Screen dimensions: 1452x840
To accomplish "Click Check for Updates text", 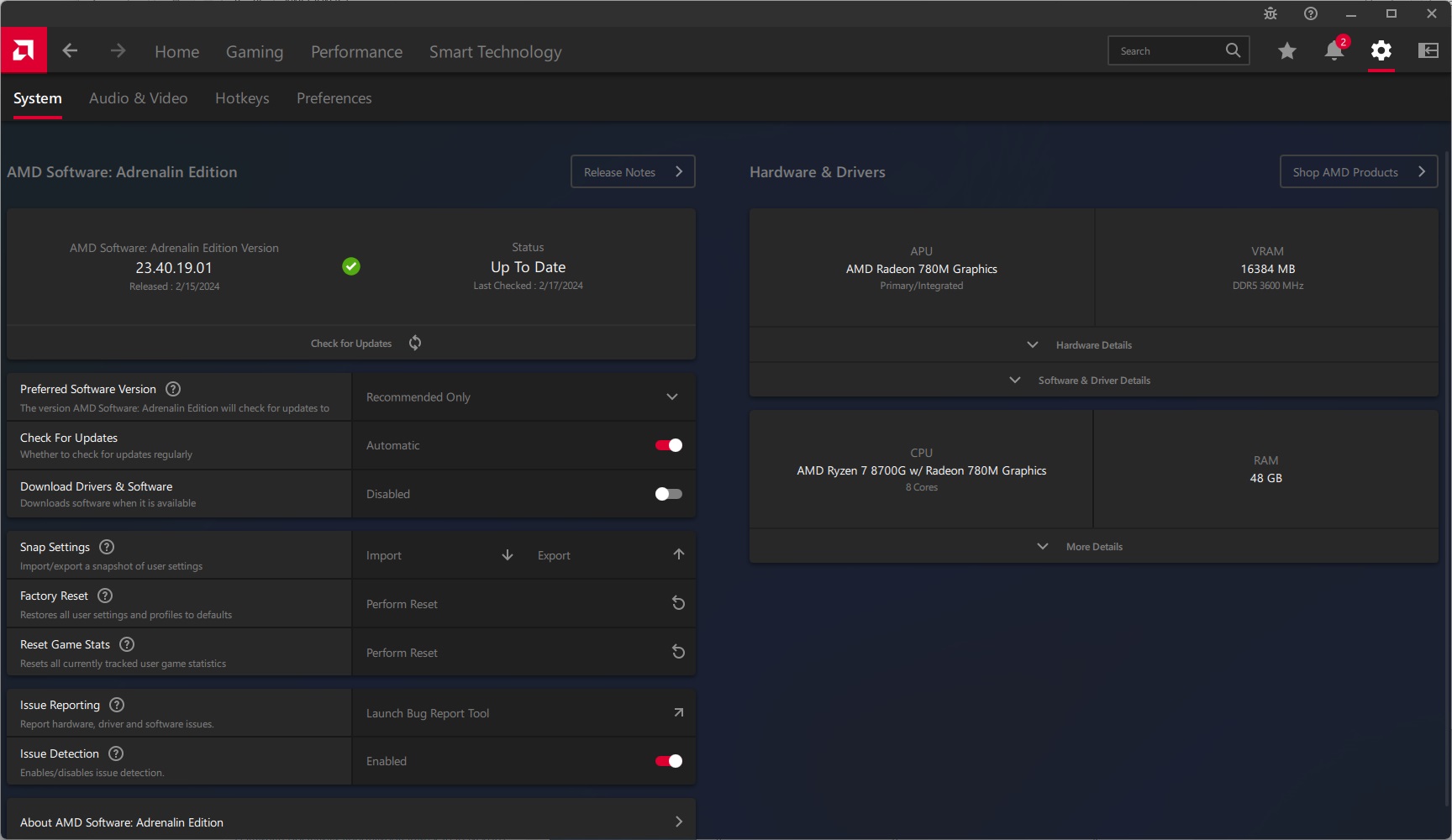I will 351,344.
